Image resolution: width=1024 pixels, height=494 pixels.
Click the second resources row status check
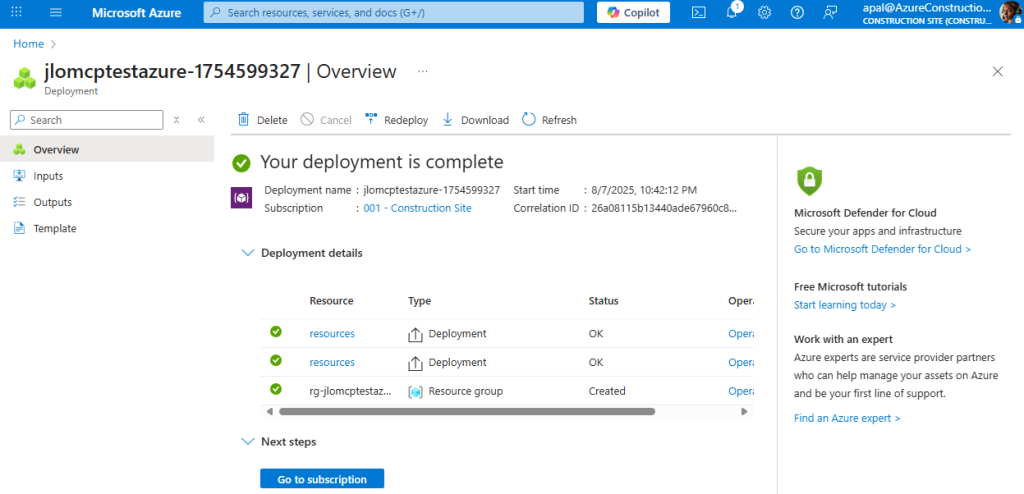(276, 360)
